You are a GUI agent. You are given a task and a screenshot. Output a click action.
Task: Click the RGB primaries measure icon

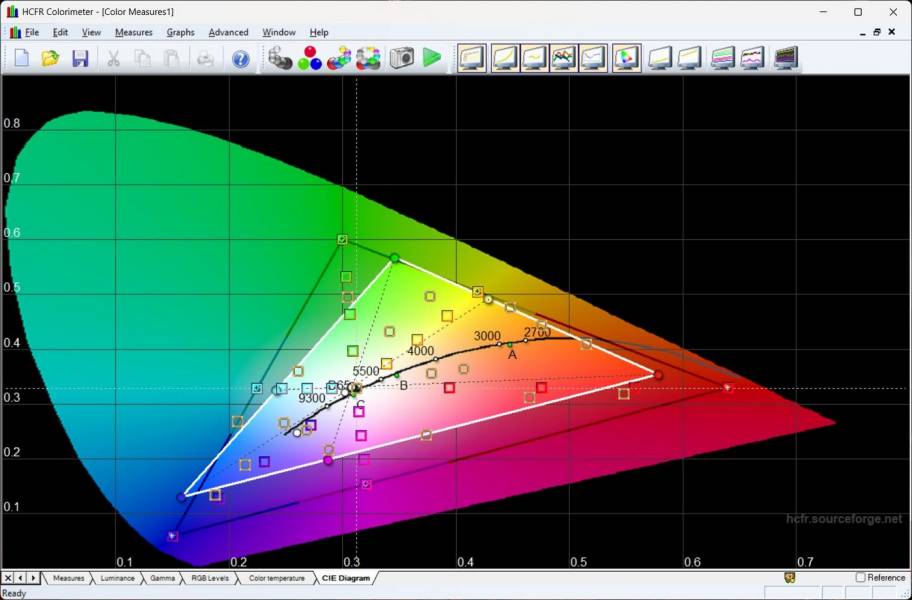310,58
